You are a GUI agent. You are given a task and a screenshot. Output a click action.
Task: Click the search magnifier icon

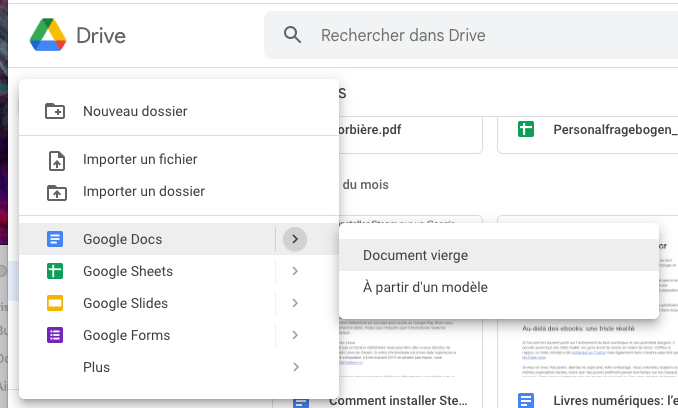click(292, 35)
